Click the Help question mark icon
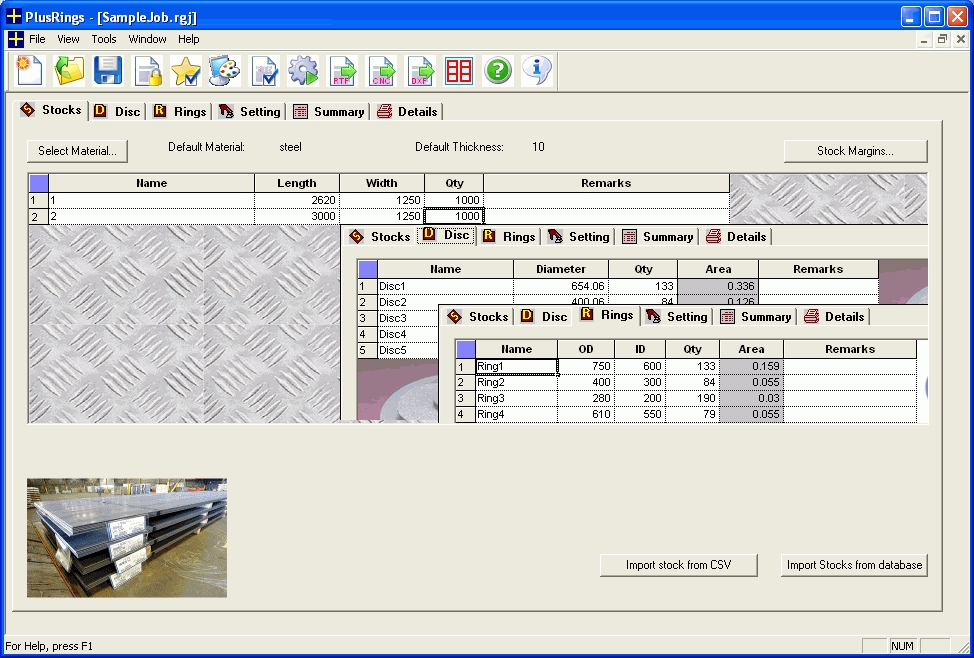Image resolution: width=974 pixels, height=658 pixels. (x=498, y=71)
